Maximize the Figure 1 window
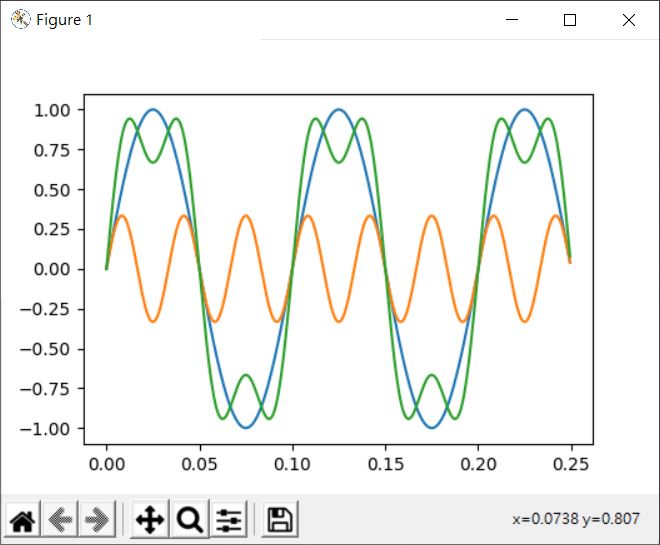Viewport: 660px width, 545px height. pos(570,20)
